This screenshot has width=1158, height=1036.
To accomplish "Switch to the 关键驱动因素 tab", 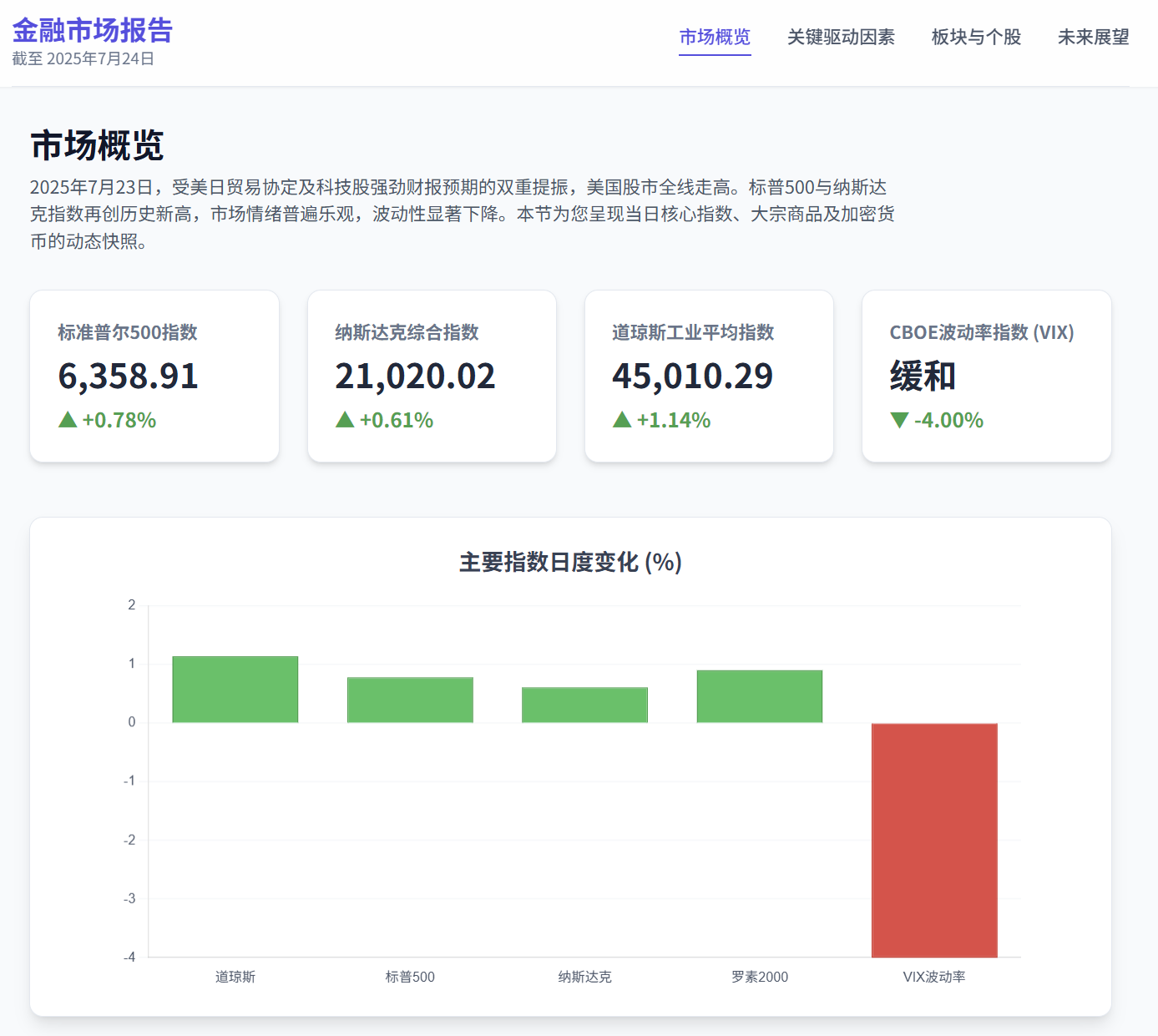I will [x=841, y=38].
